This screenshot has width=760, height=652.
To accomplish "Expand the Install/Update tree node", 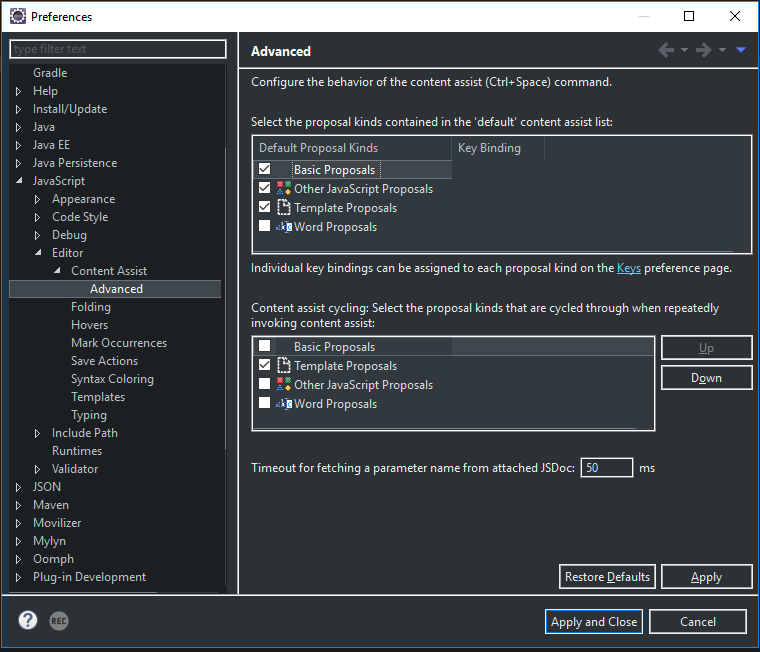I will (x=18, y=109).
